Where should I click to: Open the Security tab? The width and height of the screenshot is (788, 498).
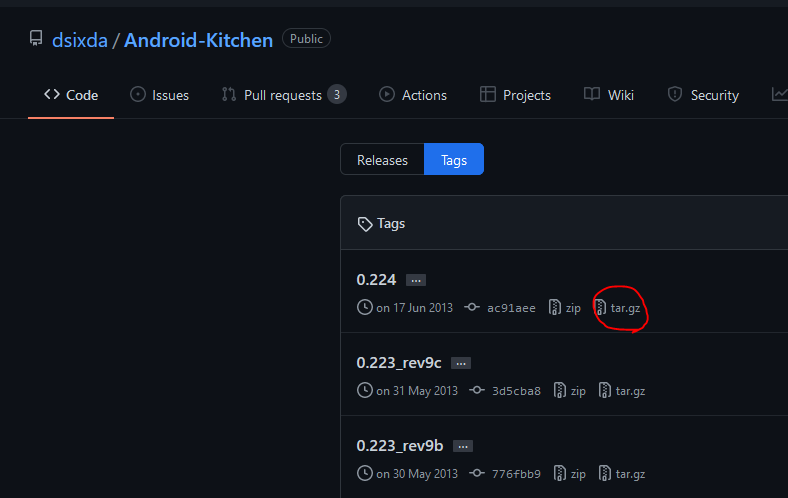click(703, 95)
